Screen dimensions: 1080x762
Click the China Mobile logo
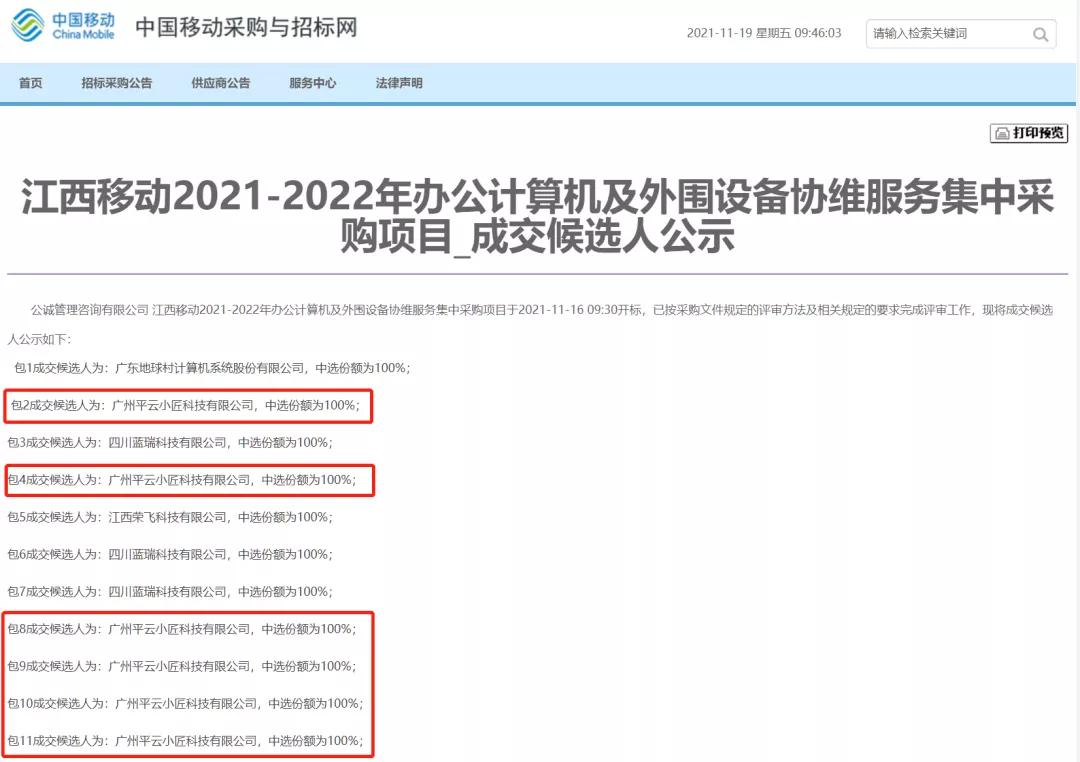pos(63,25)
